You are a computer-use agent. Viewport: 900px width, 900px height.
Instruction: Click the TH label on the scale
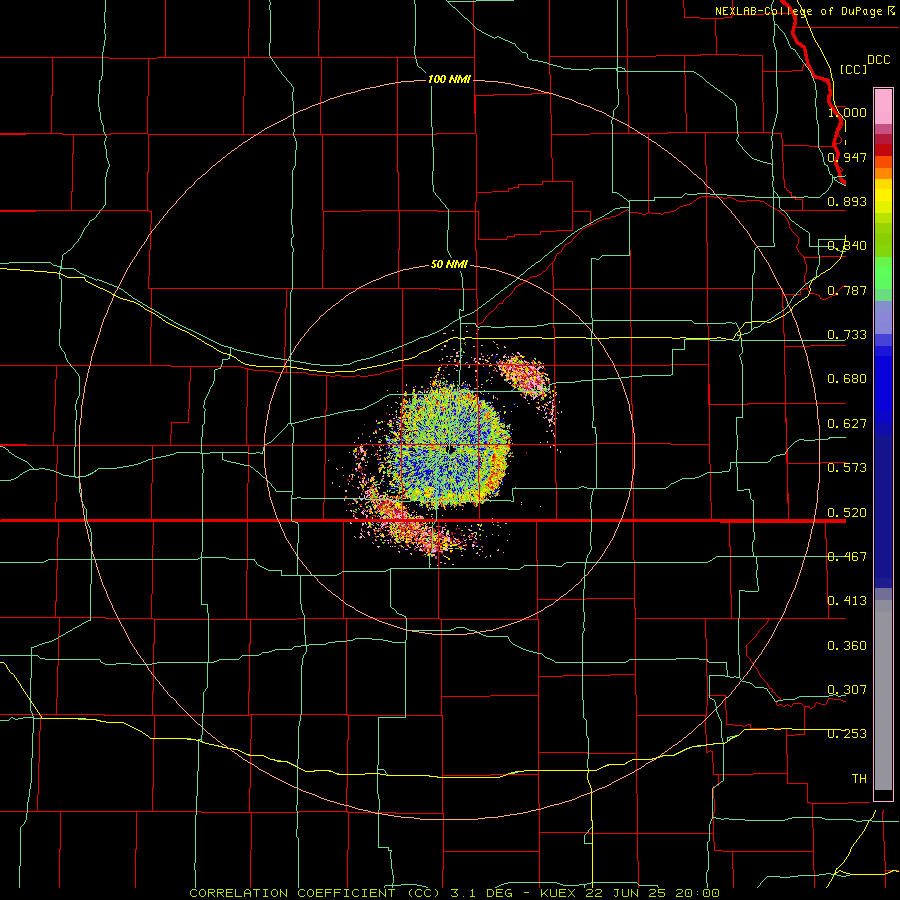tap(859, 779)
